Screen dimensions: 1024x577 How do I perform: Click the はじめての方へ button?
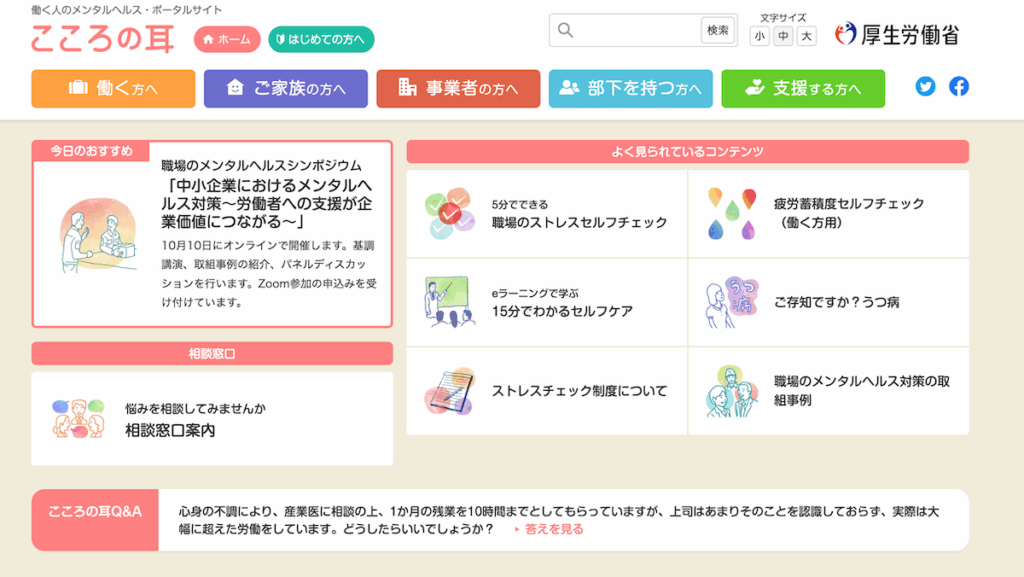322,40
